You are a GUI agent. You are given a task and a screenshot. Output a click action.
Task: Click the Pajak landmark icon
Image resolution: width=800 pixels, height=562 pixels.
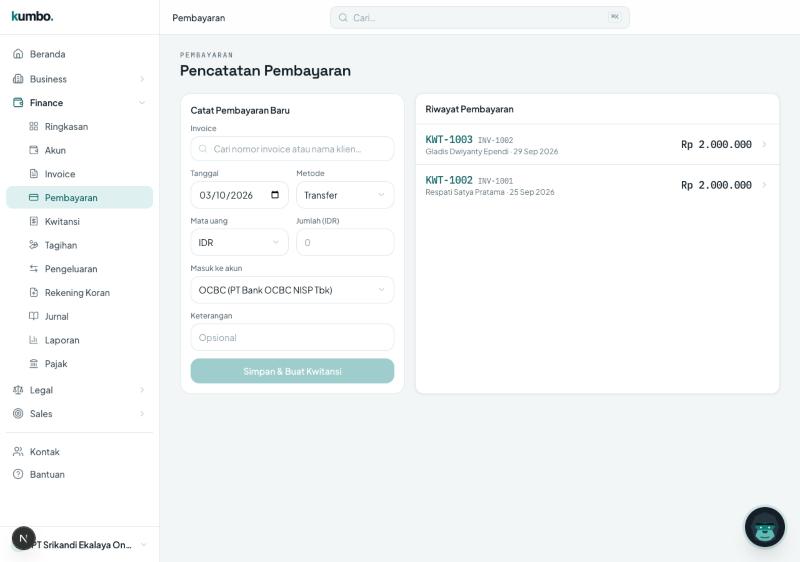[x=34, y=364]
